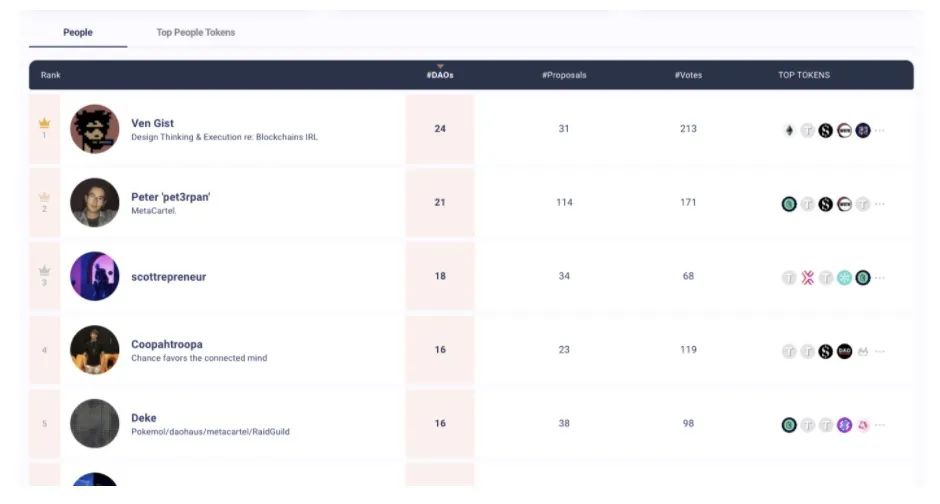Click the gold crown icon for rank 1
The height and width of the screenshot is (504, 940).
click(x=44, y=123)
